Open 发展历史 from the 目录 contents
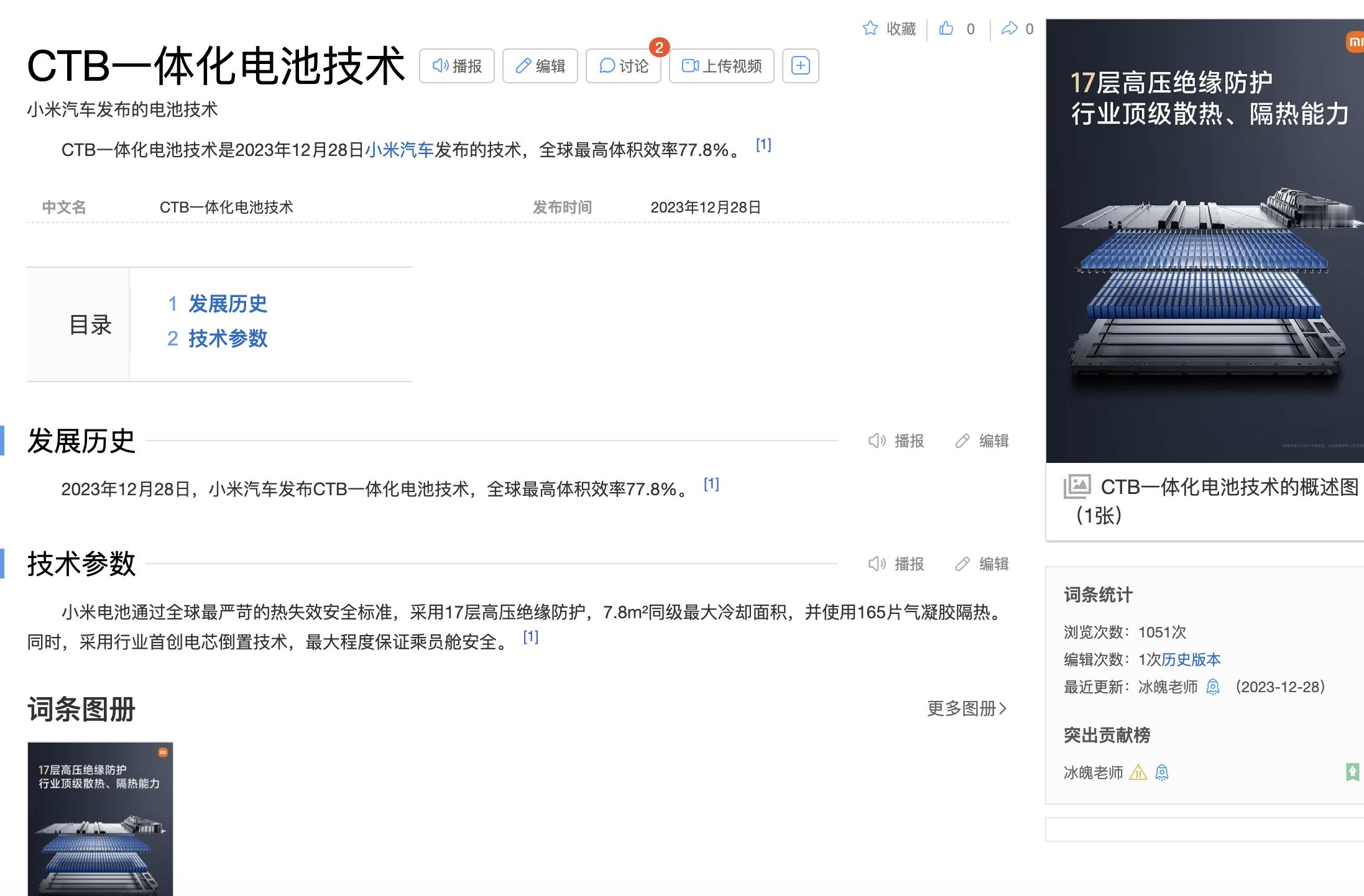The height and width of the screenshot is (896, 1364). click(228, 304)
